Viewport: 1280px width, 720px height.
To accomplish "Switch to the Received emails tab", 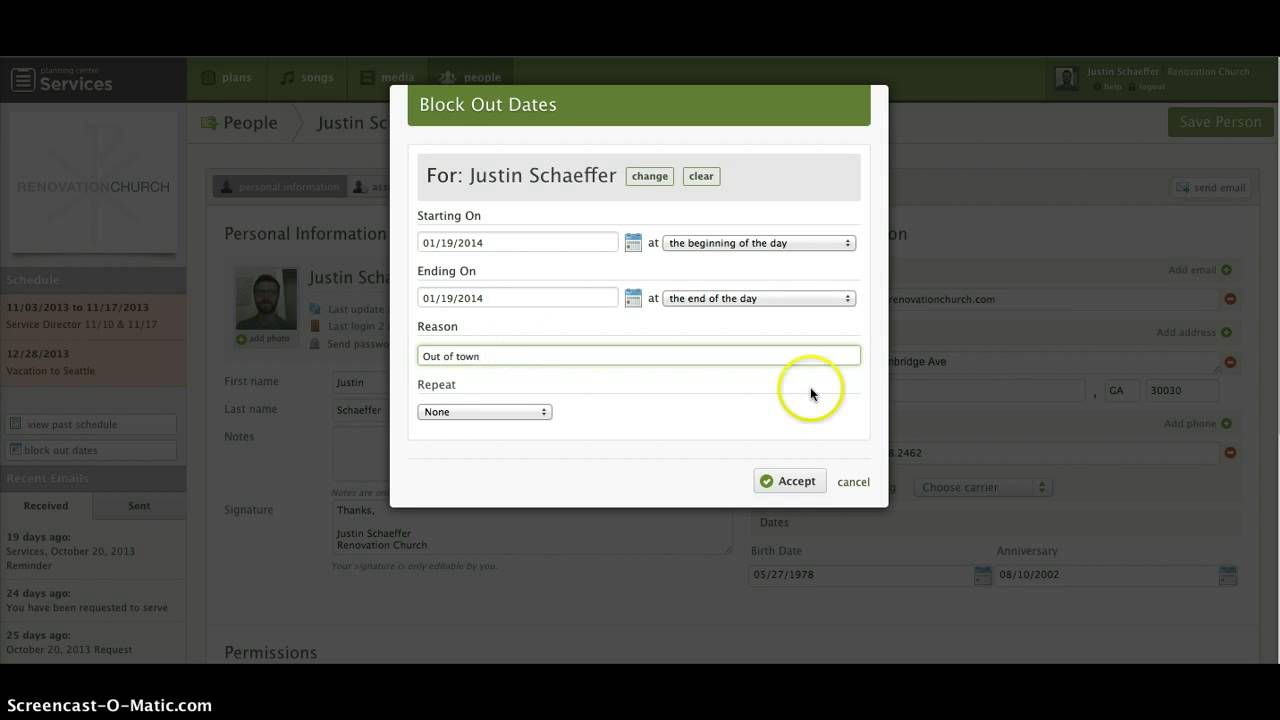I will pyautogui.click(x=46, y=506).
